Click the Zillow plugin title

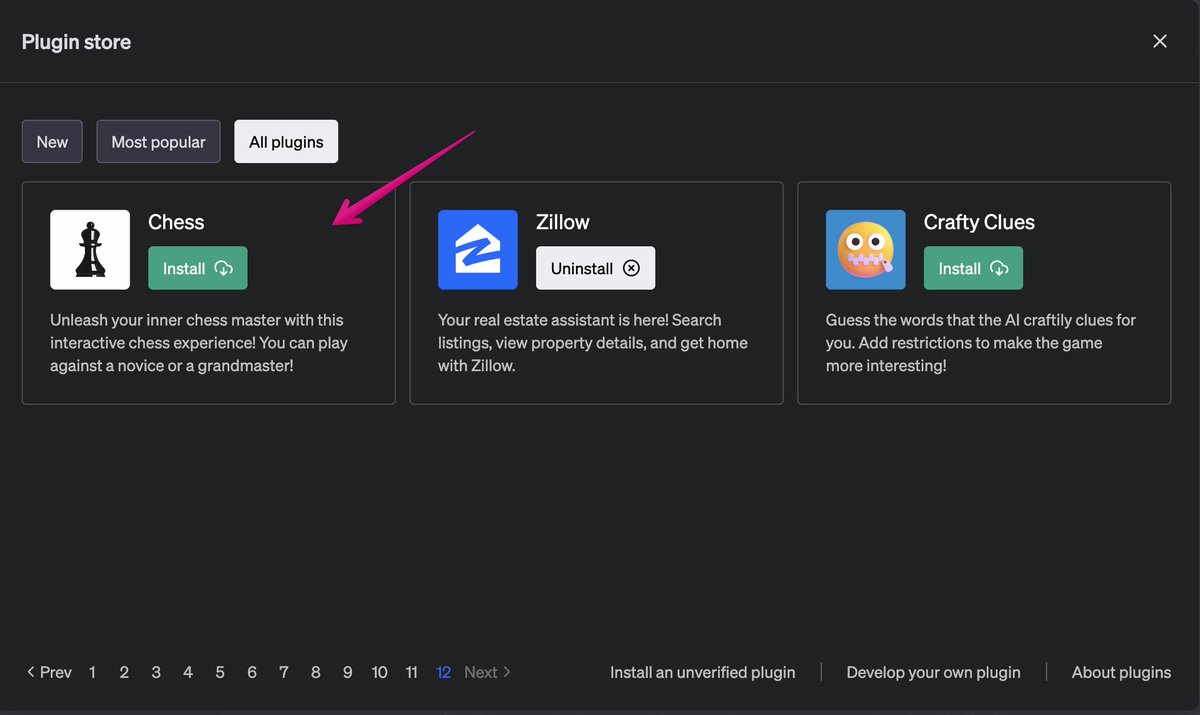tap(563, 222)
